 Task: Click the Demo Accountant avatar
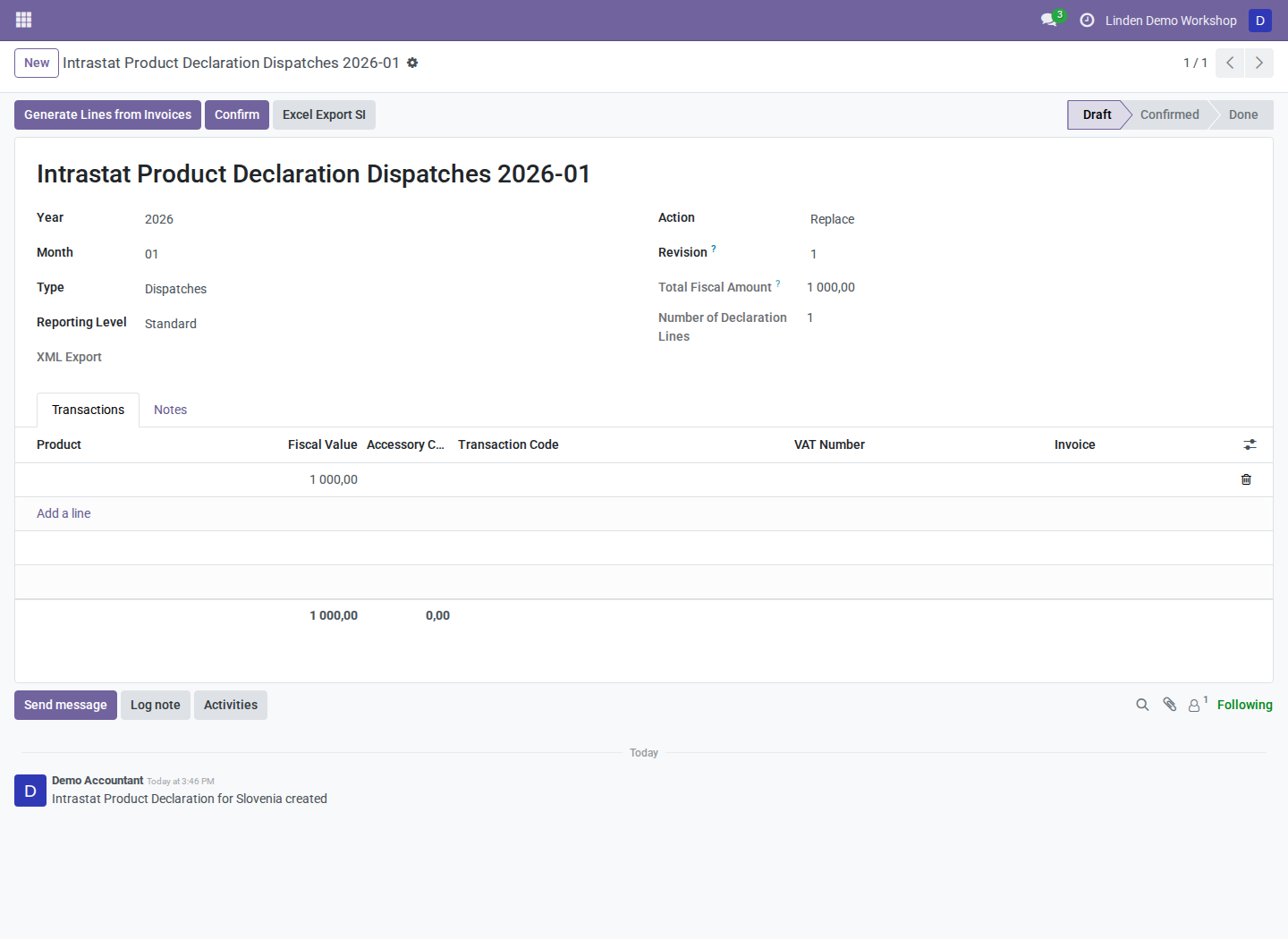[30, 791]
